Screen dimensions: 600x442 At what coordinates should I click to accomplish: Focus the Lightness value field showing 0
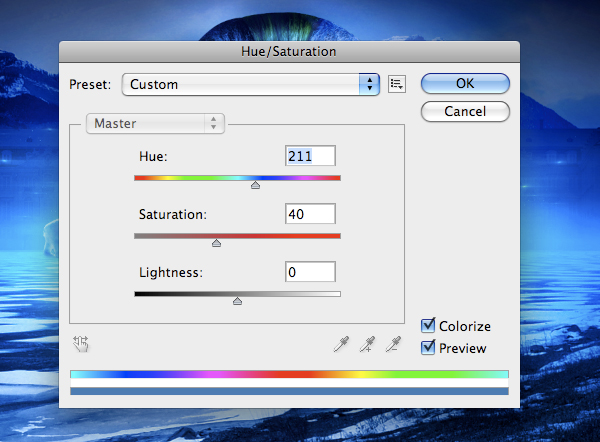pos(310,272)
